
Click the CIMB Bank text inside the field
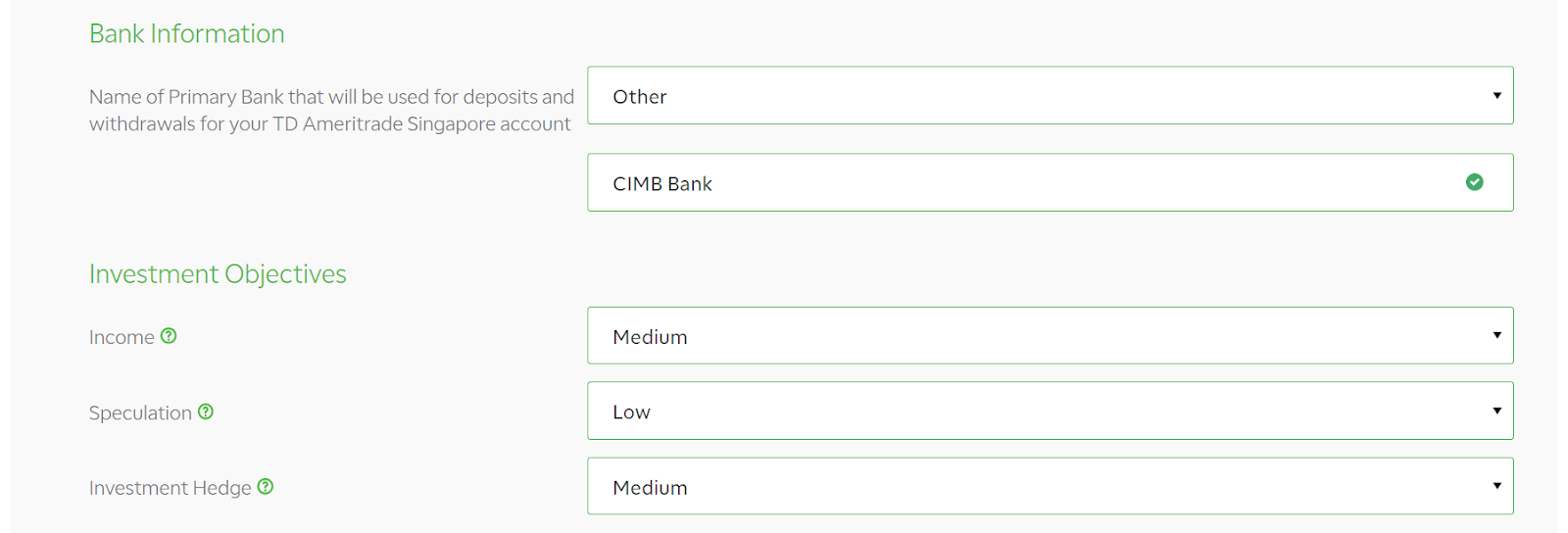pyautogui.click(x=662, y=184)
